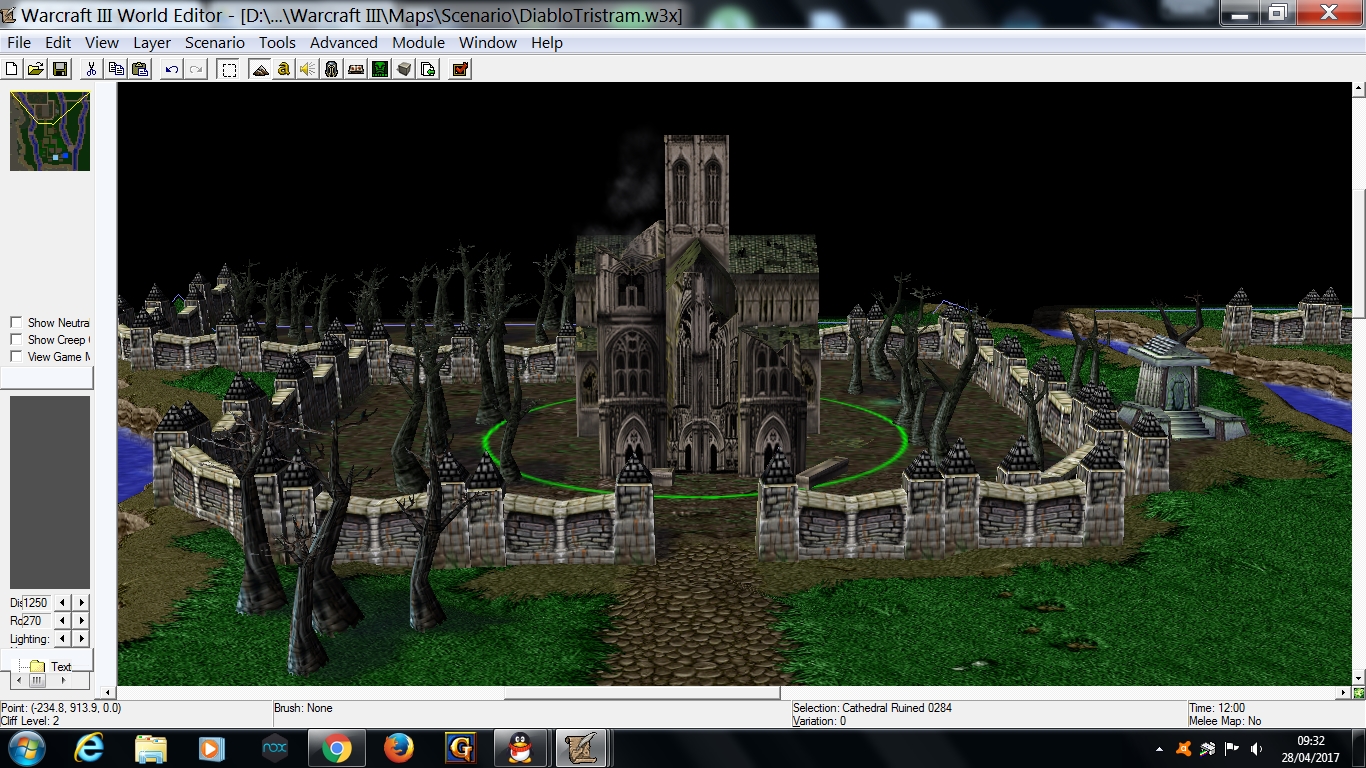Open the Object Manager cube icon
The width and height of the screenshot is (1366, 768).
coord(404,69)
